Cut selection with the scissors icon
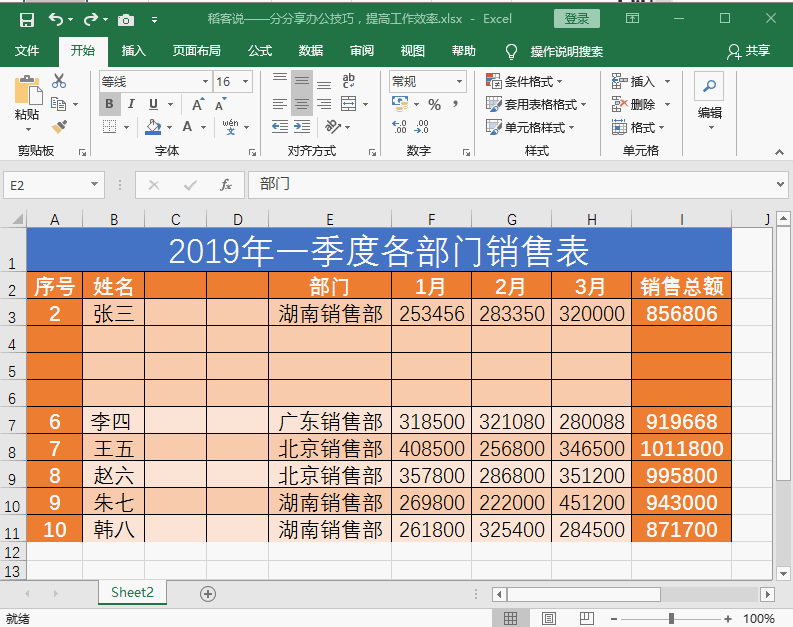The image size is (793, 627). pyautogui.click(x=59, y=81)
